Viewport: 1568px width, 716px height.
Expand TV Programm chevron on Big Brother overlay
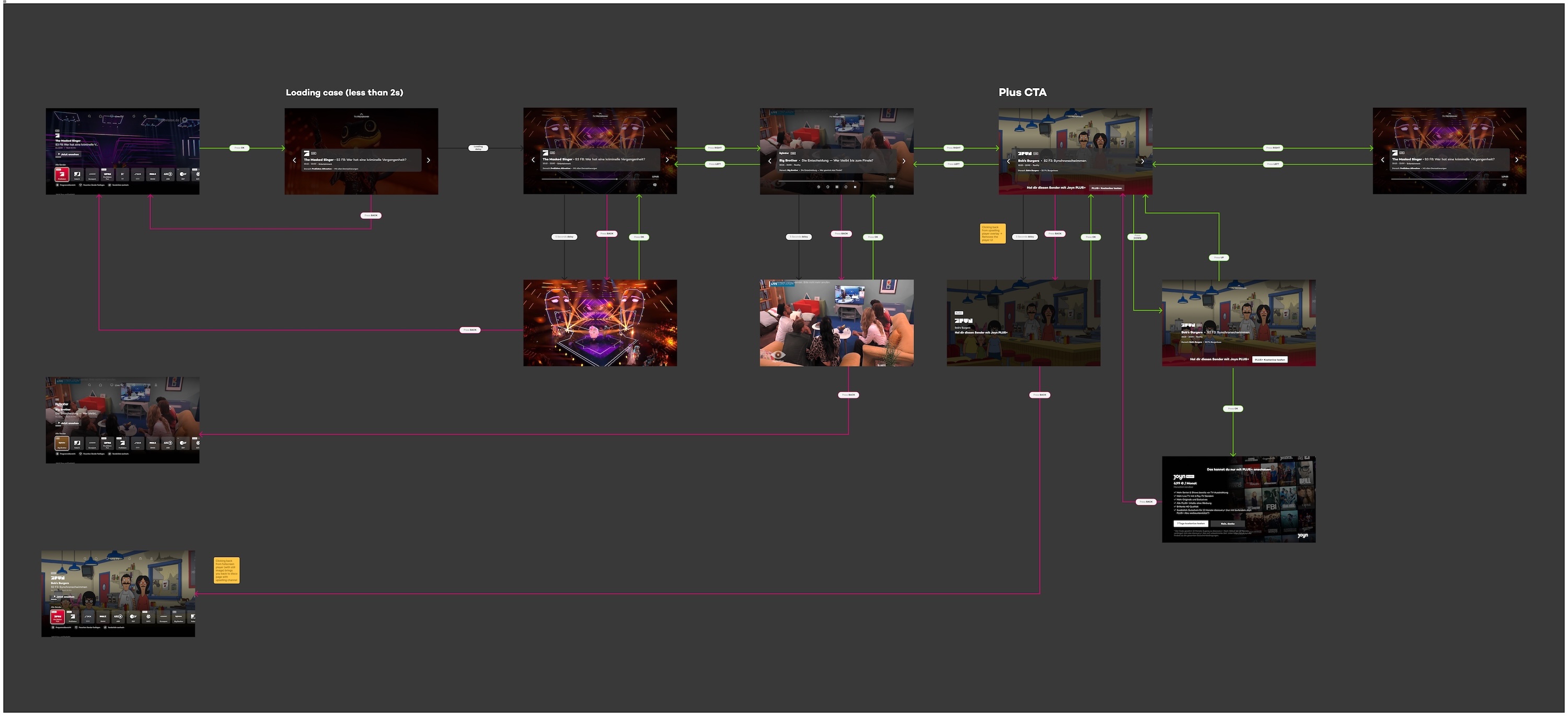[x=836, y=113]
